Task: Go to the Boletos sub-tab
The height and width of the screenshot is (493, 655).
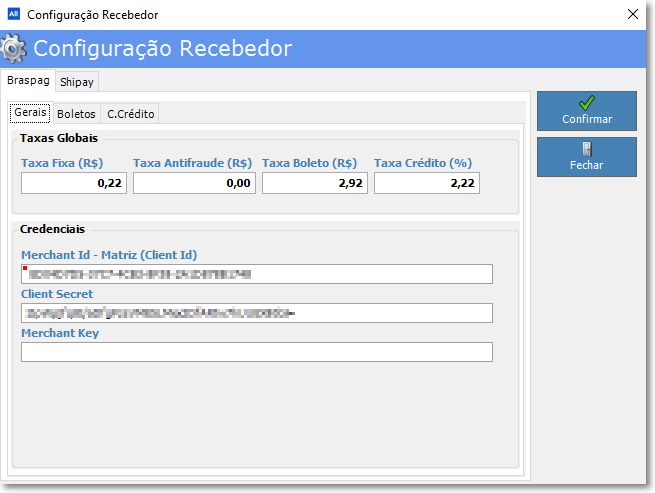Action: point(76,114)
